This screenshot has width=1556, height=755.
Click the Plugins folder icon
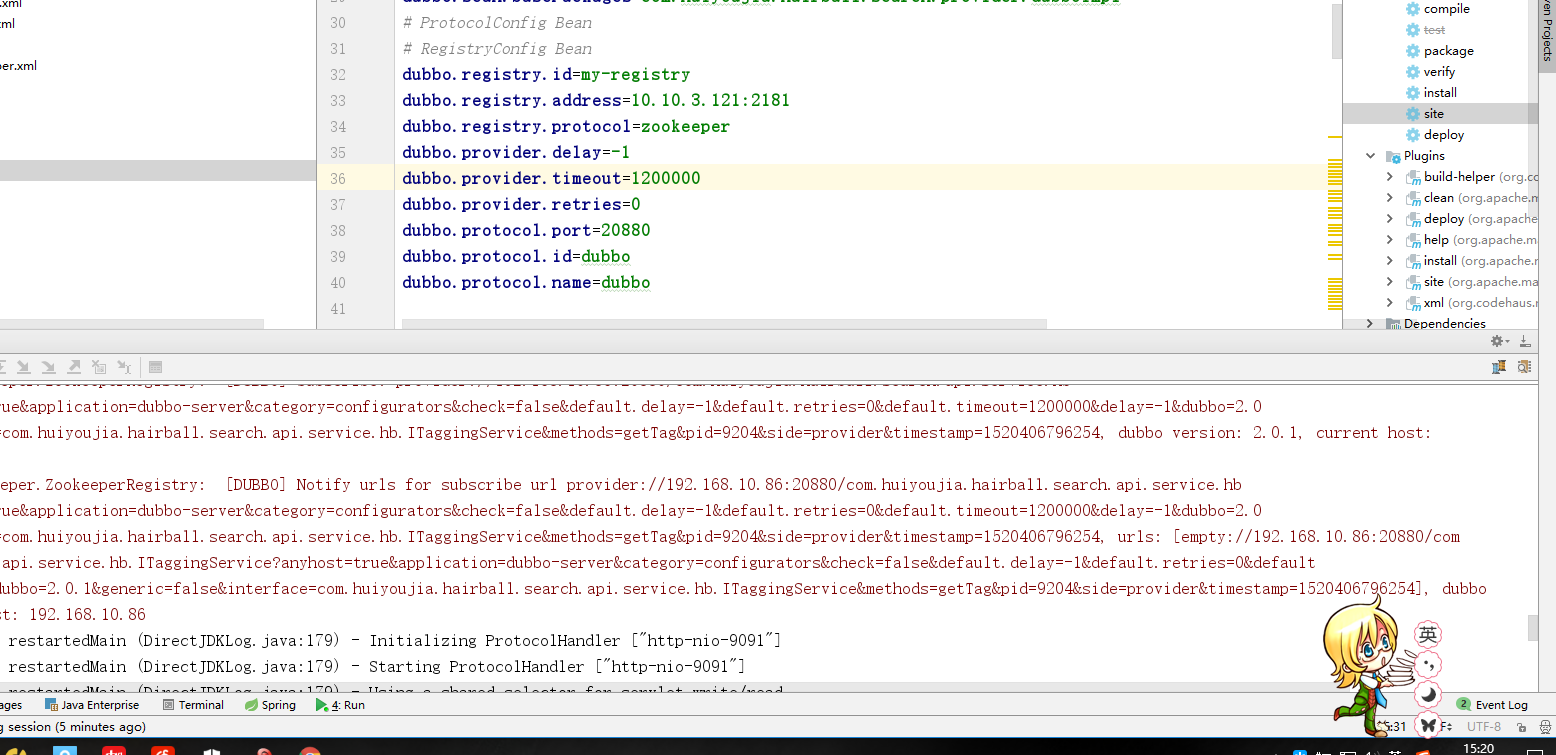point(1393,156)
